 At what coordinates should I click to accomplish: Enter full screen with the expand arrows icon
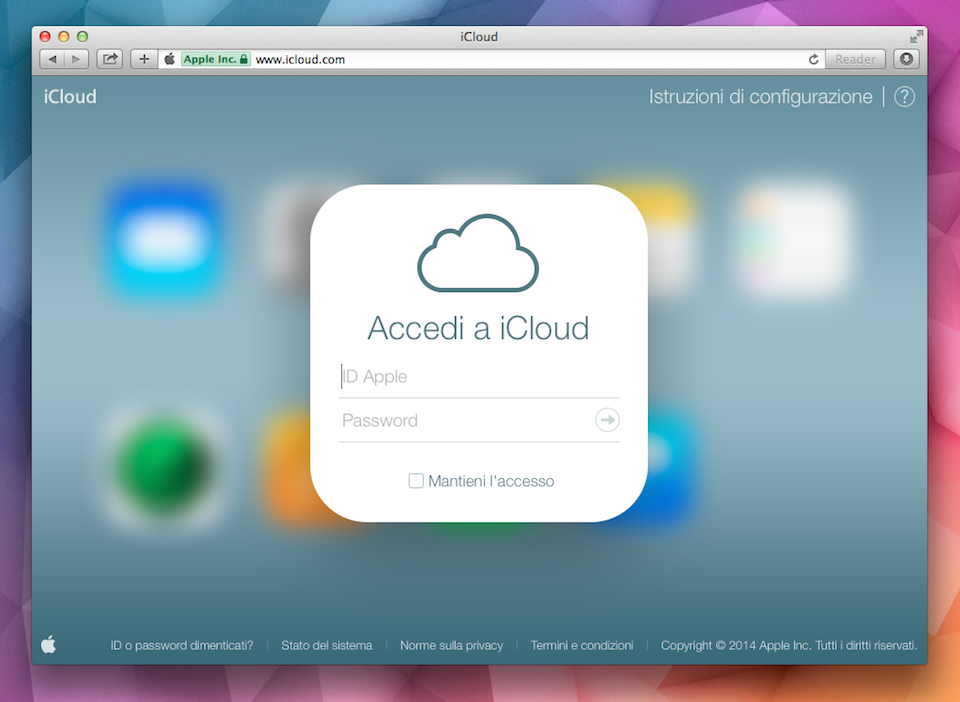tap(916, 37)
